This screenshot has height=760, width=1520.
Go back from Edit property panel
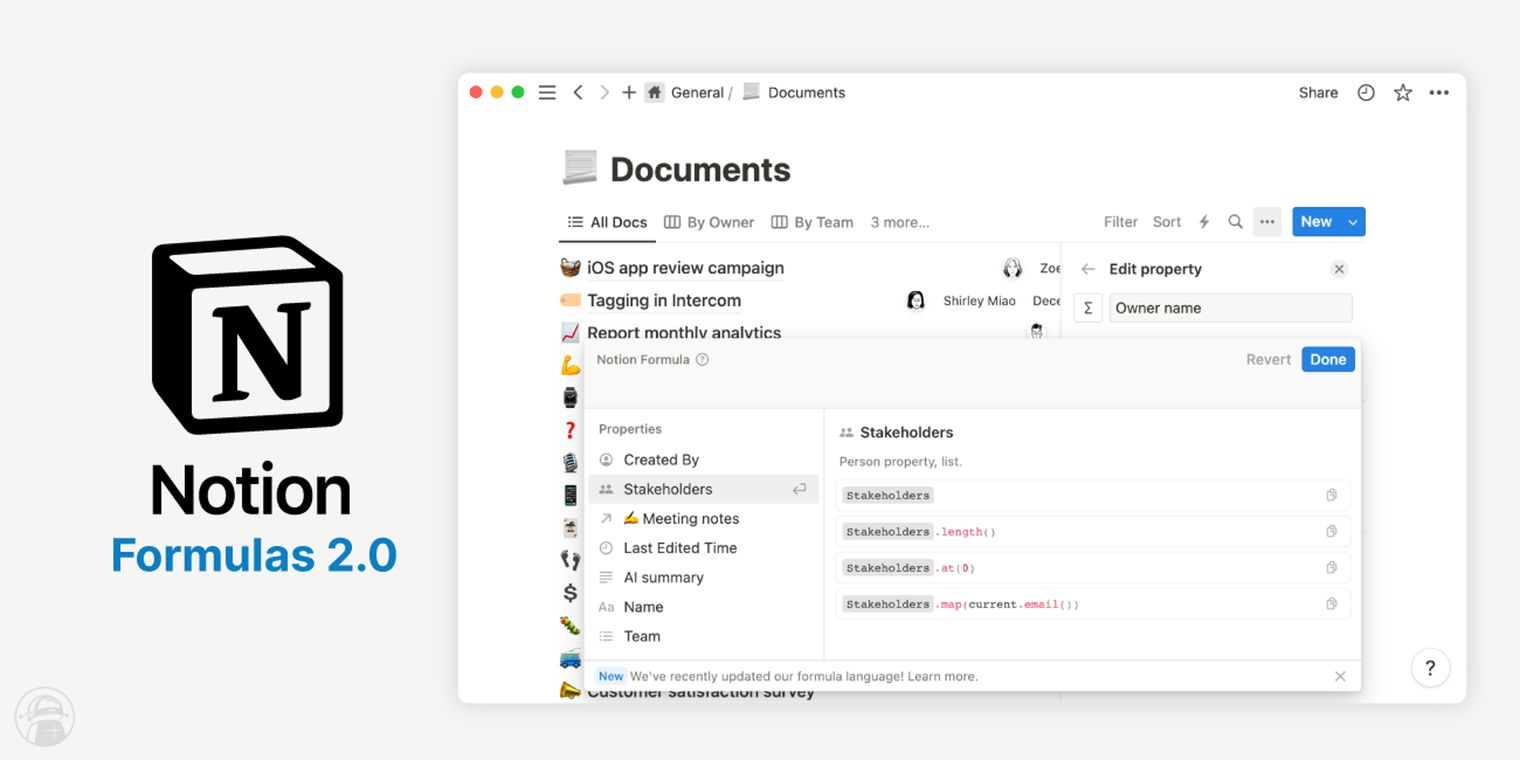click(x=1088, y=269)
